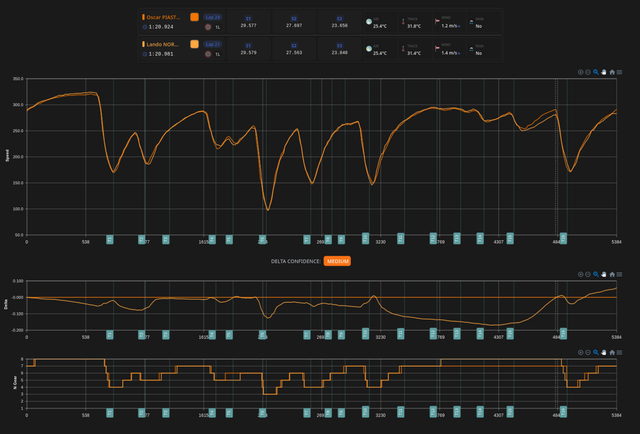Reset Speed chart zoom with home icon
Image resolution: width=640 pixels, height=434 pixels.
[x=613, y=72]
